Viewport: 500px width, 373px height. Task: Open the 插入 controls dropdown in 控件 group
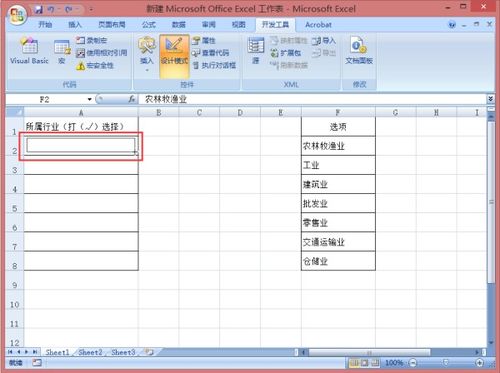pos(147,54)
